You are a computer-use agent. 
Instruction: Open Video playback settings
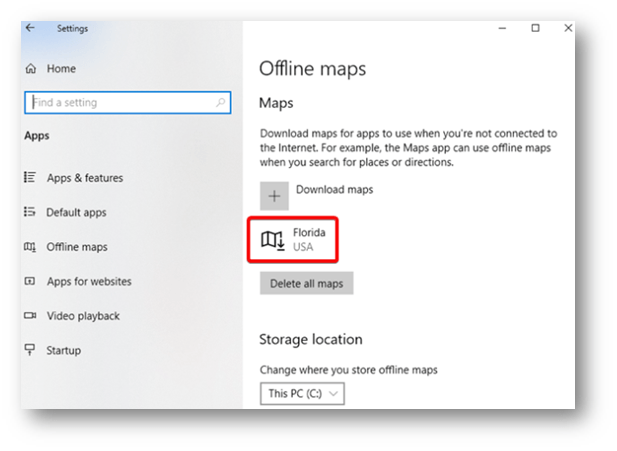tap(83, 316)
